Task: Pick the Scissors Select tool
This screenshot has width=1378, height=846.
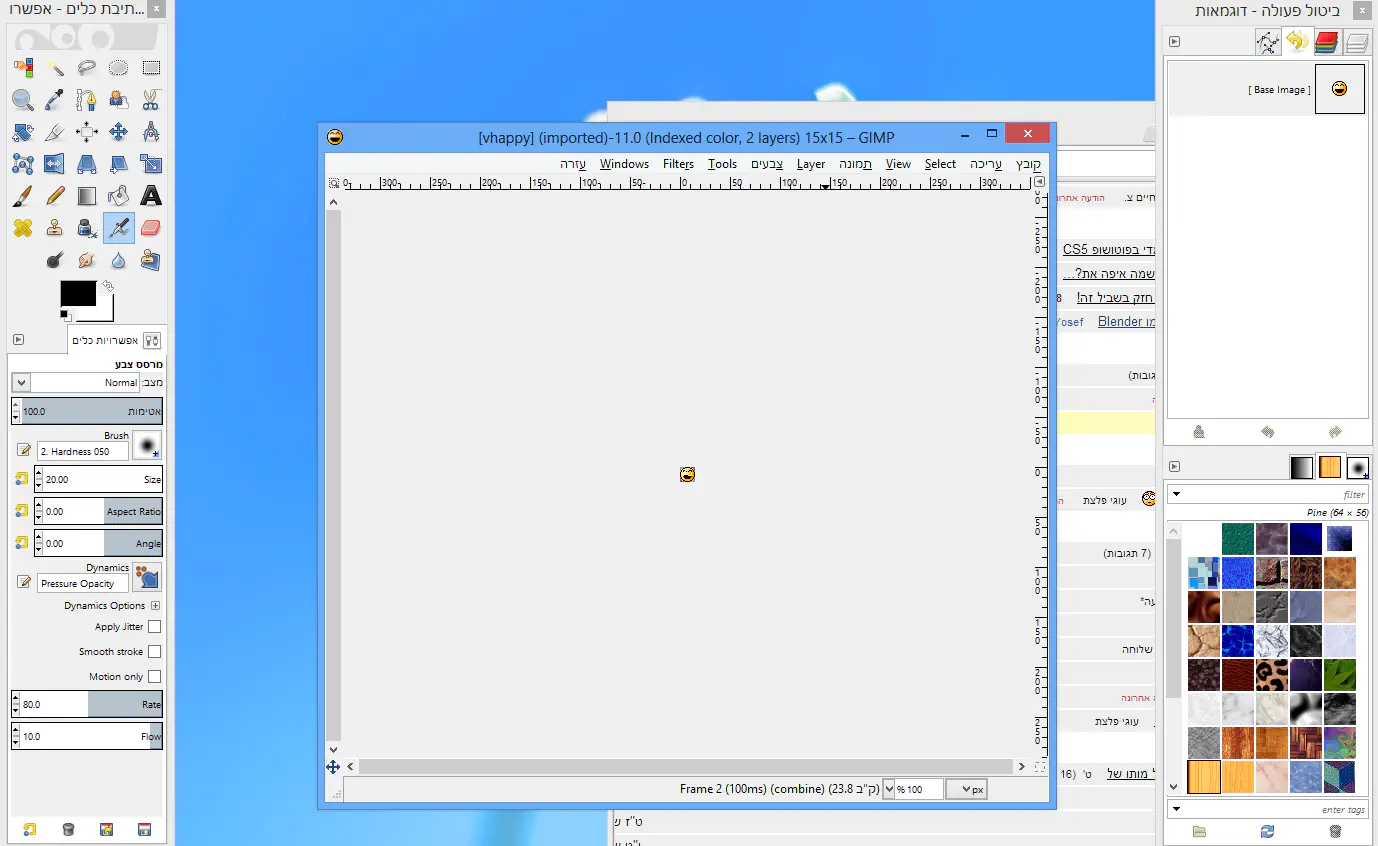Action: [151, 100]
